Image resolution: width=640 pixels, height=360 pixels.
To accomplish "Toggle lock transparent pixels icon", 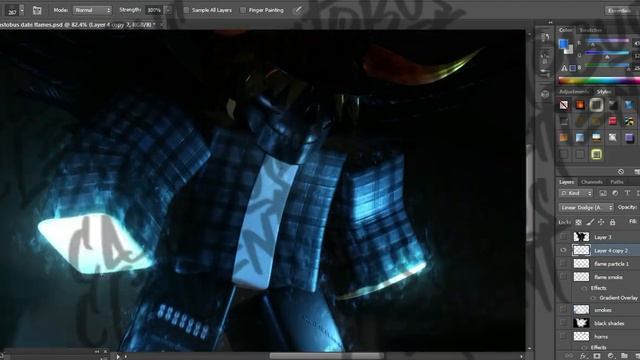I will pos(578,222).
